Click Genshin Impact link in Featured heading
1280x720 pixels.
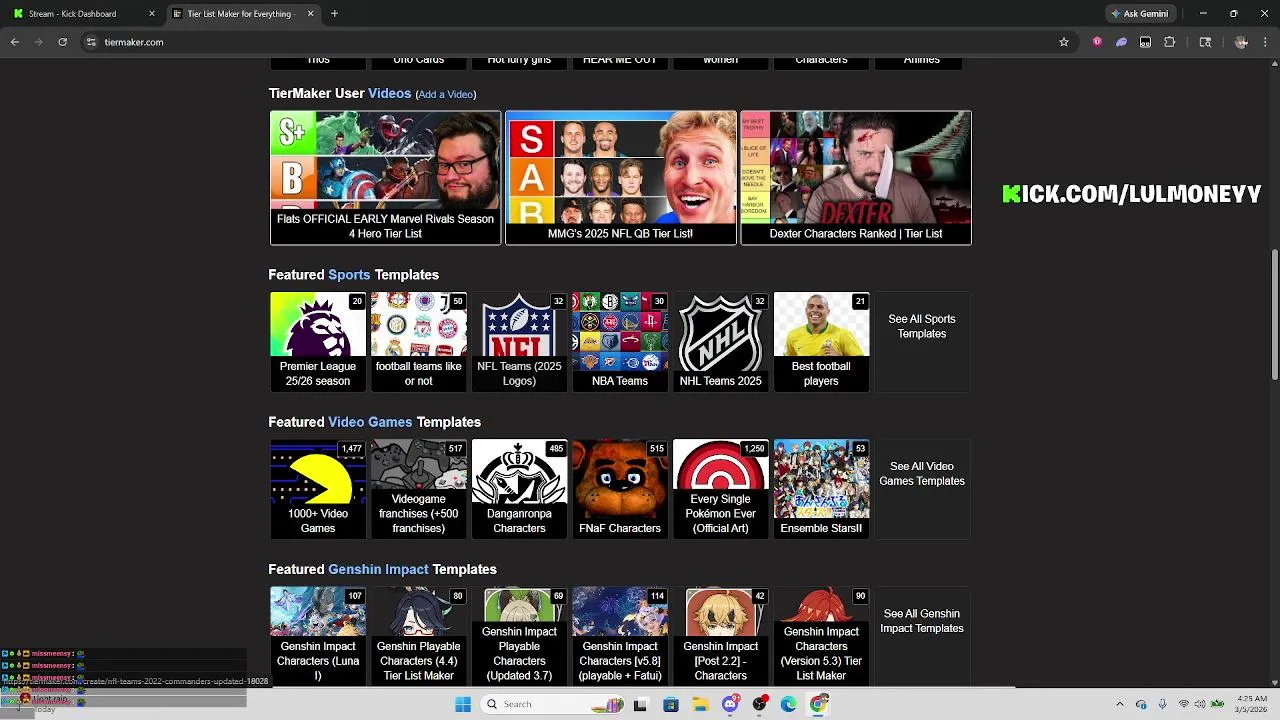pos(378,569)
